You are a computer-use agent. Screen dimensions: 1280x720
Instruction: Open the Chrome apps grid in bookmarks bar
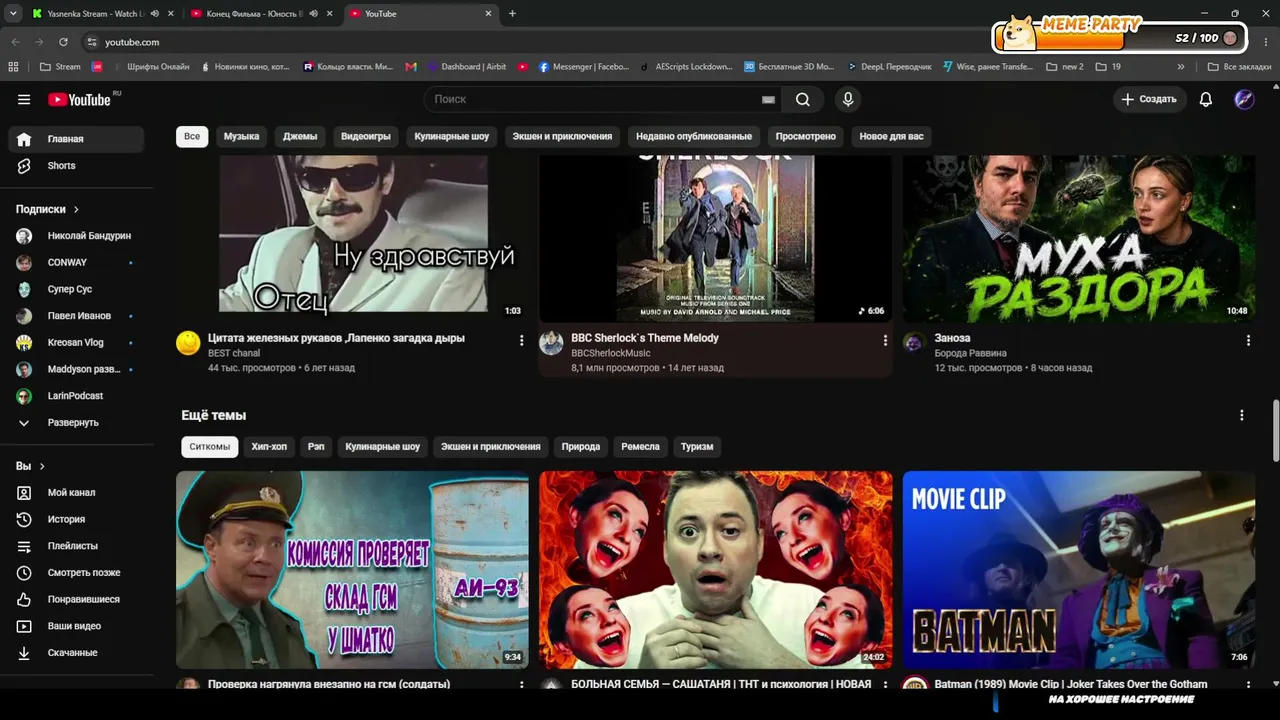click(x=13, y=67)
